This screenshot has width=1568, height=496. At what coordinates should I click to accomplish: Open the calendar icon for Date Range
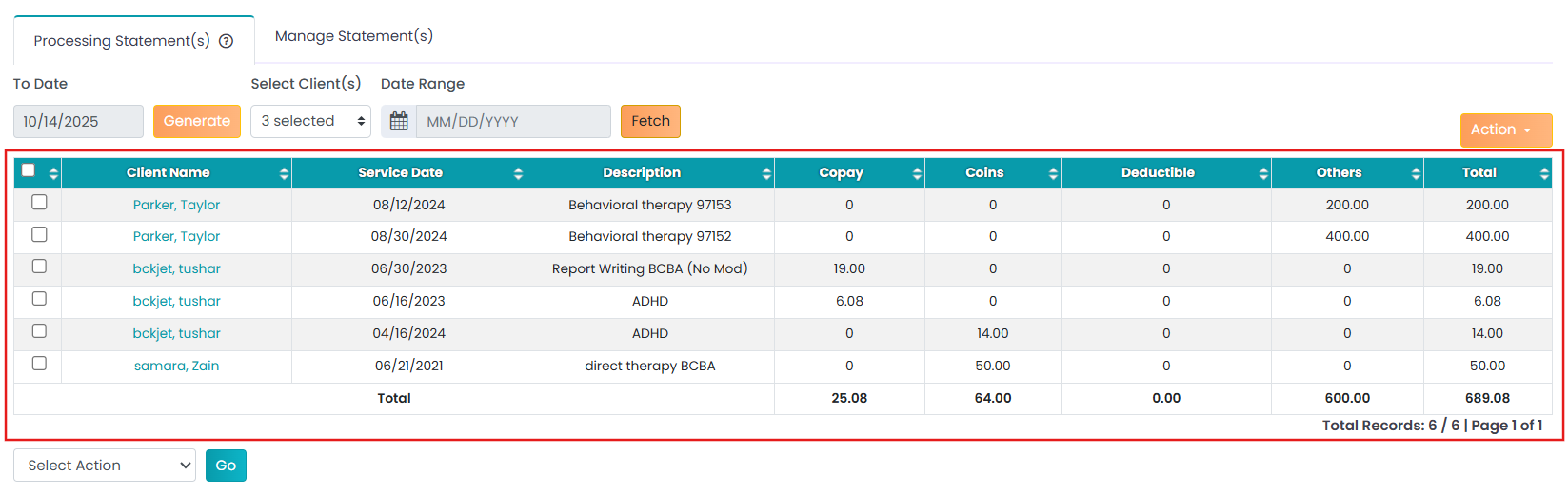pyautogui.click(x=399, y=122)
